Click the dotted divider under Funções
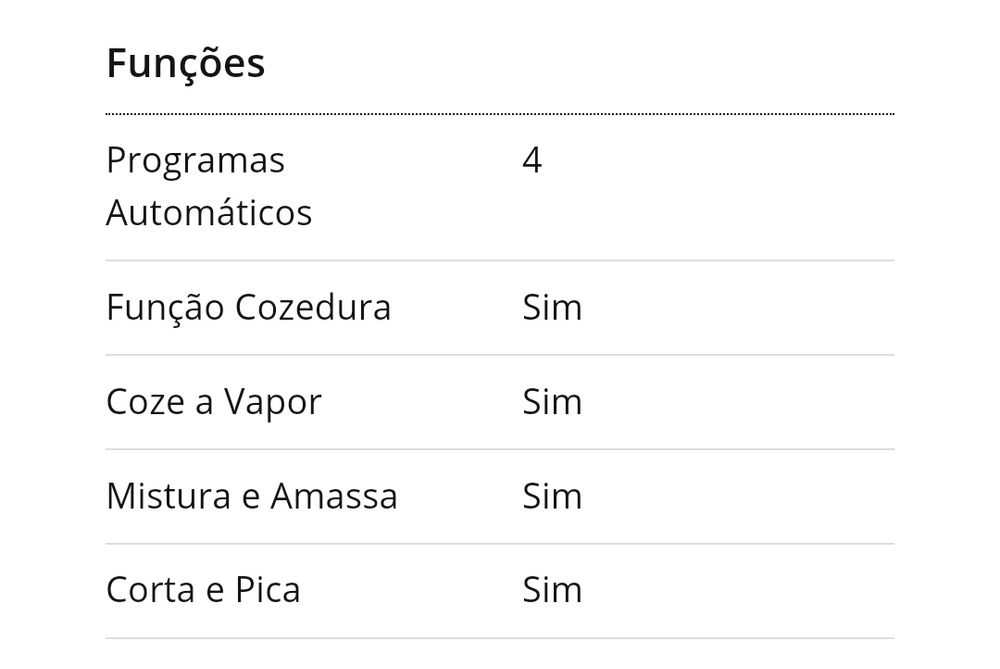1000x669 pixels. 500,115
